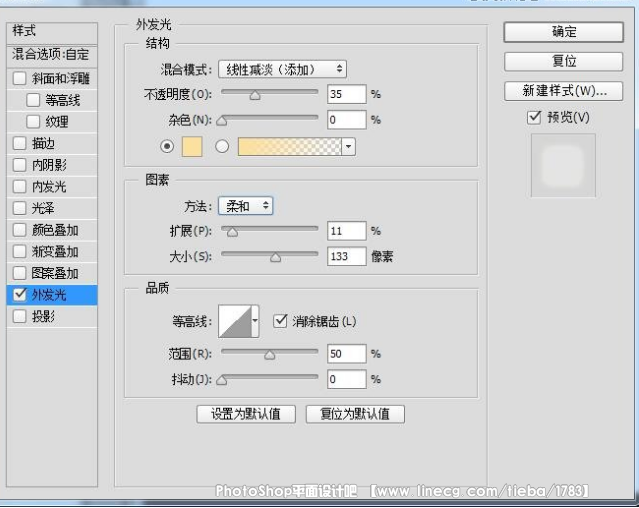
Task: Select 混合选项:自定 in the style list
Action: (52, 55)
